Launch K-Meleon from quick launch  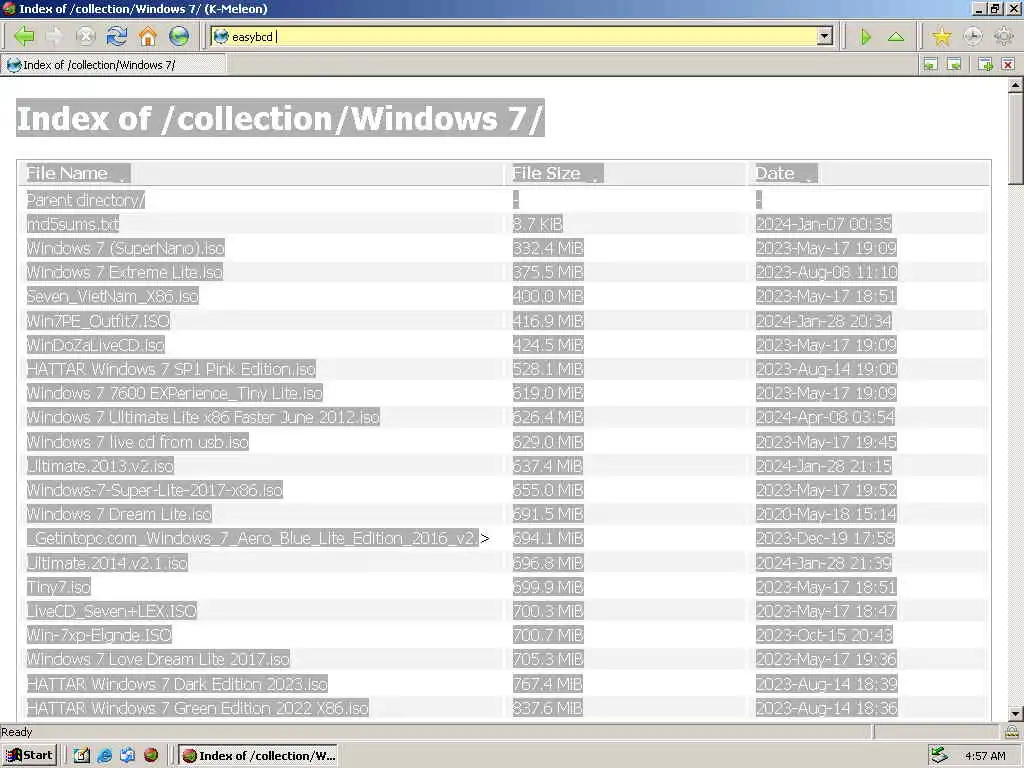tap(151, 756)
